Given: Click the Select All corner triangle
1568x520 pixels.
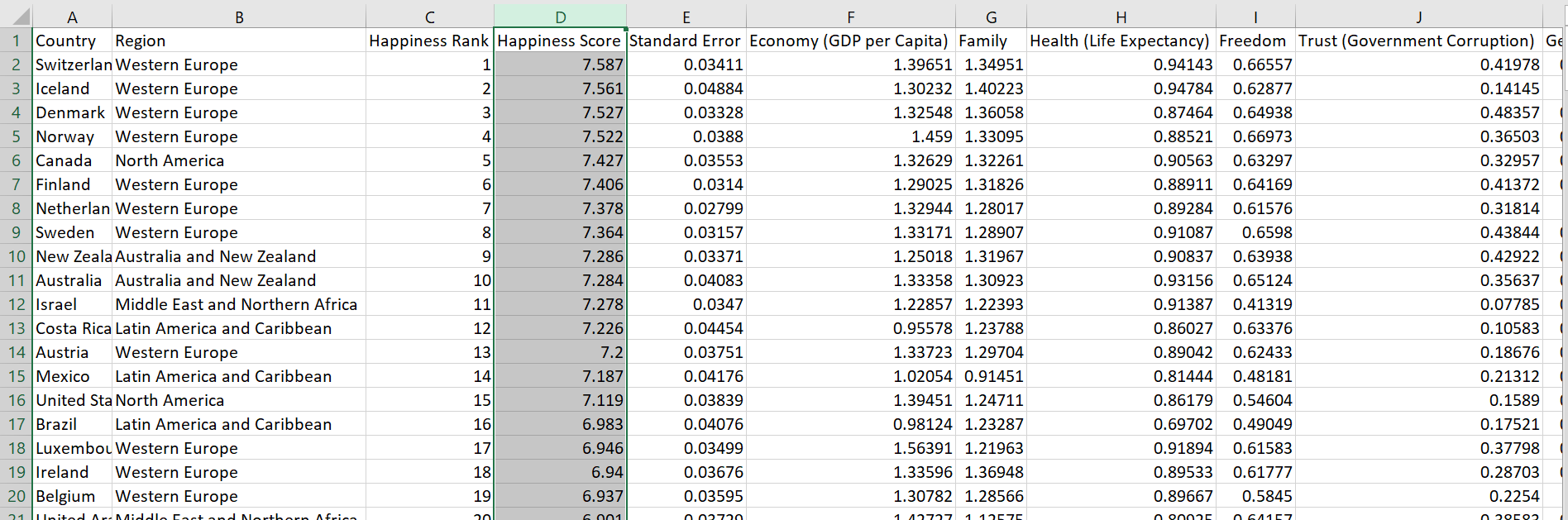Looking at the screenshot, I should pyautogui.click(x=18, y=17).
